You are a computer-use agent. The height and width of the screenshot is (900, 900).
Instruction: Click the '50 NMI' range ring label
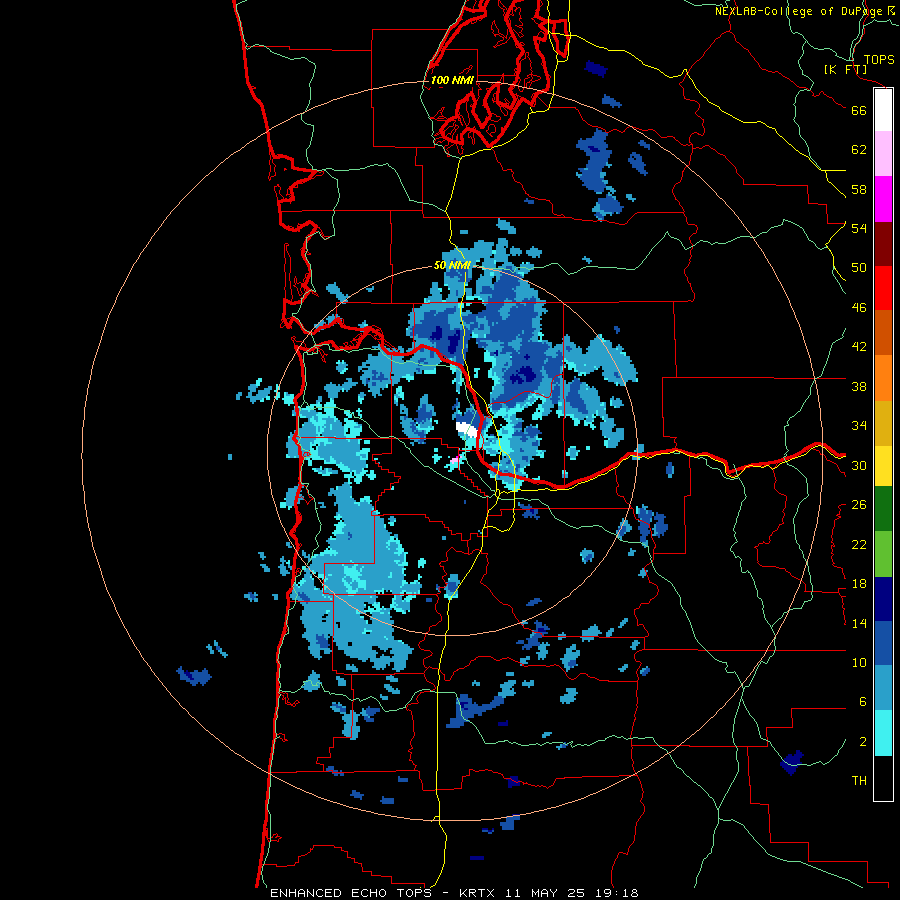[452, 265]
